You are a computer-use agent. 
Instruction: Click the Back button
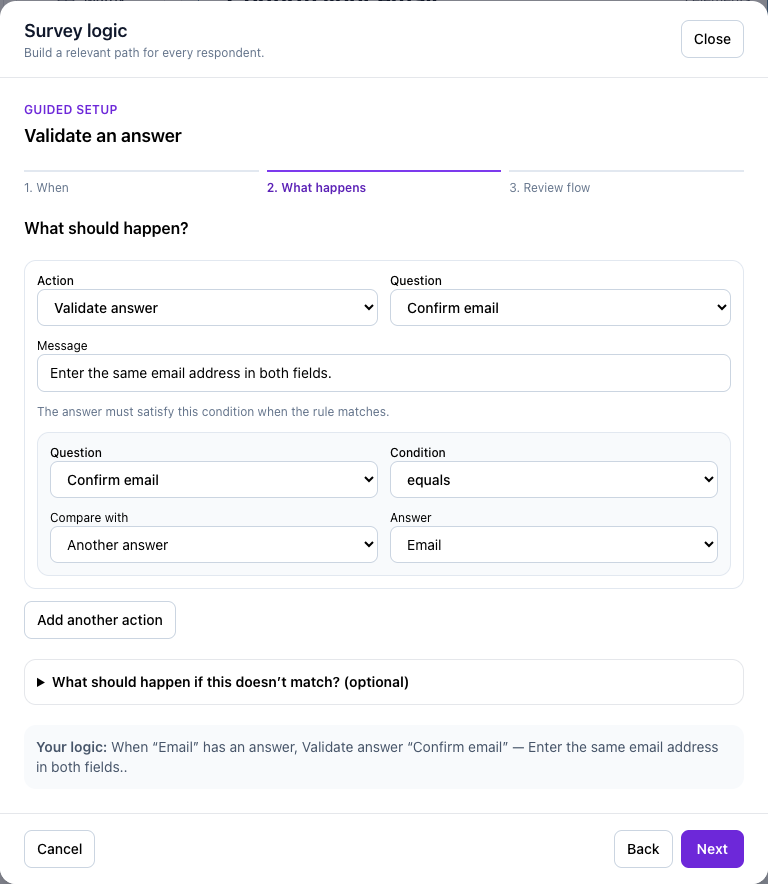coord(643,848)
